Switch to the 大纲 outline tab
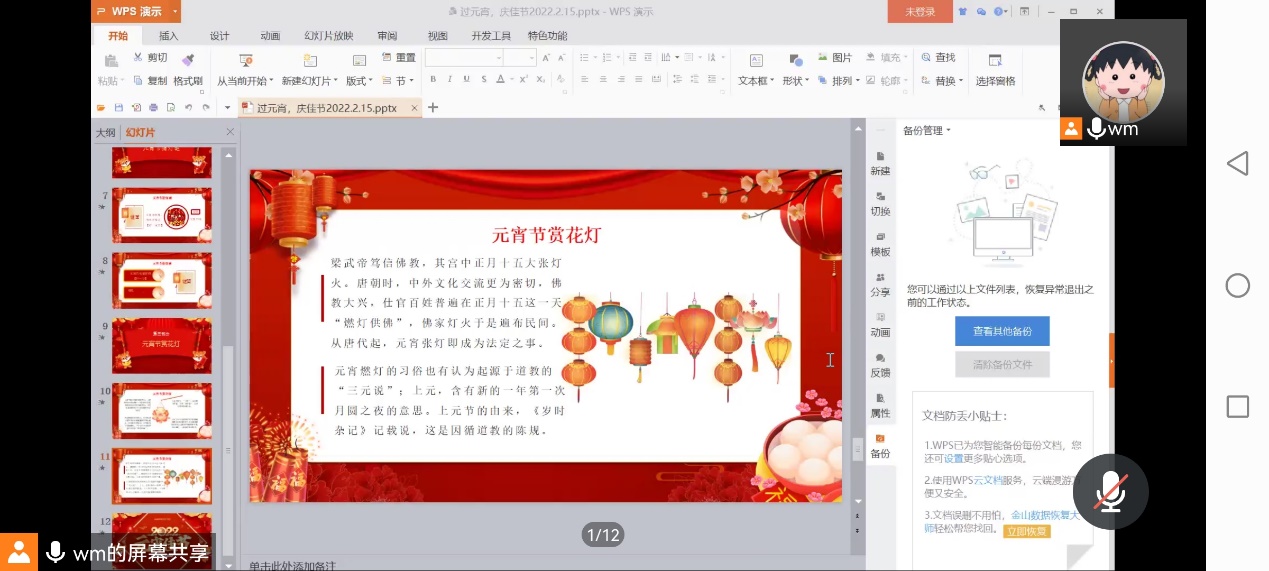 (x=105, y=133)
